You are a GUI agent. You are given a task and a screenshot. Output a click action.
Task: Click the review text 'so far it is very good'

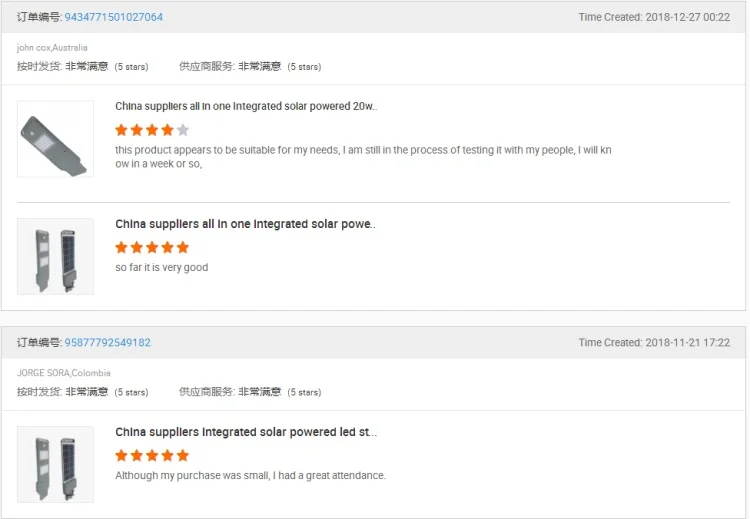(162, 267)
